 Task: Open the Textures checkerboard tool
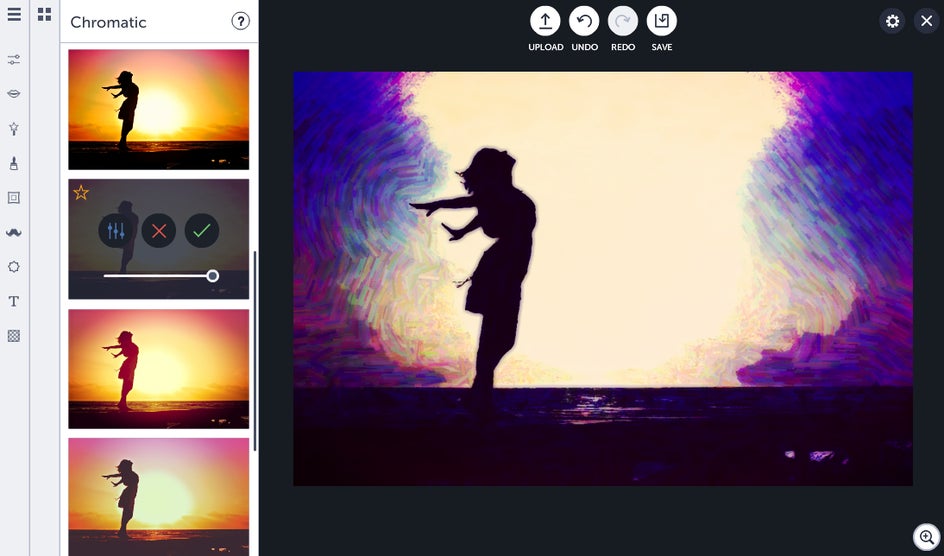point(14,336)
